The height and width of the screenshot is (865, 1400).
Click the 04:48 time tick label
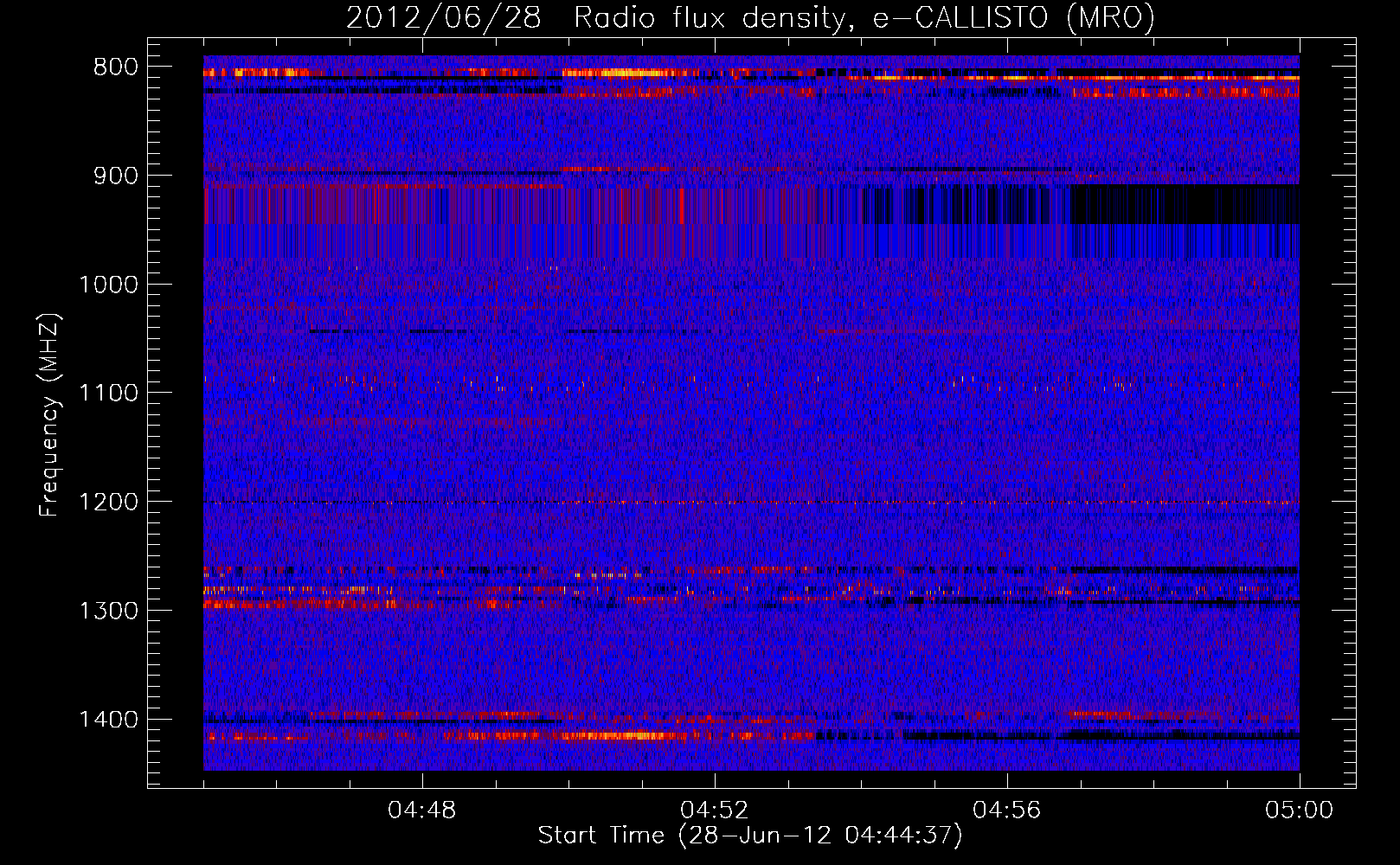coord(422,811)
